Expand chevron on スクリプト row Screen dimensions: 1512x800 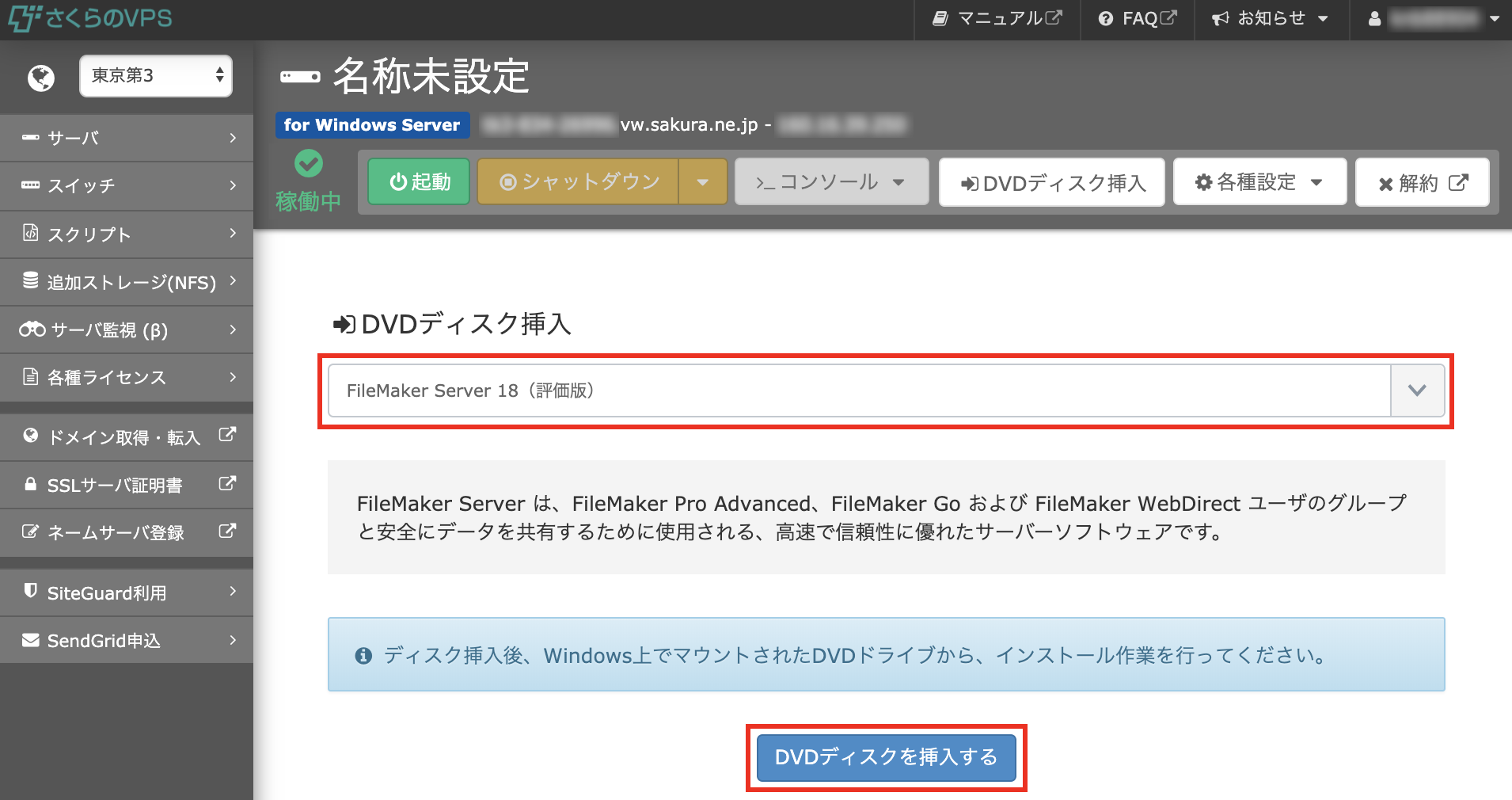pos(233,233)
